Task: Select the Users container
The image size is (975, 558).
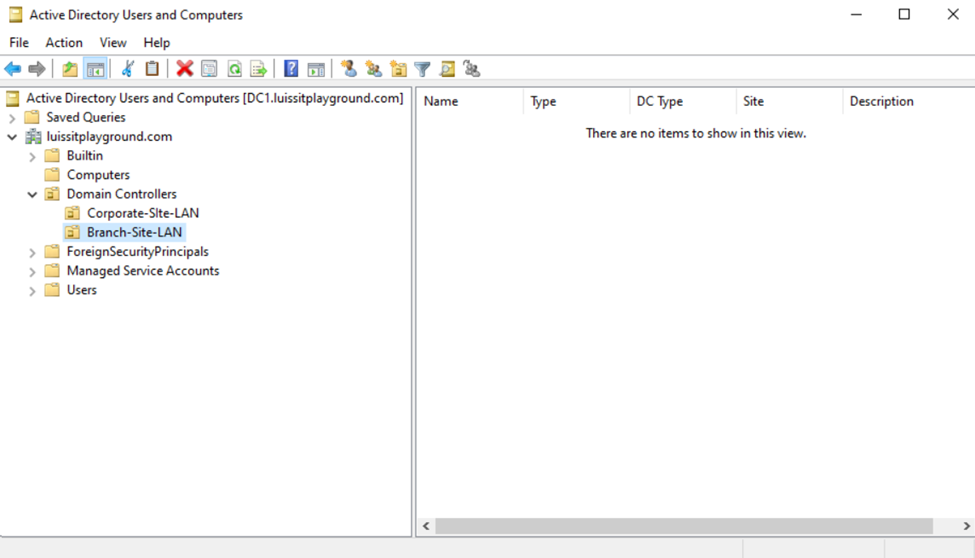Action: 82,290
